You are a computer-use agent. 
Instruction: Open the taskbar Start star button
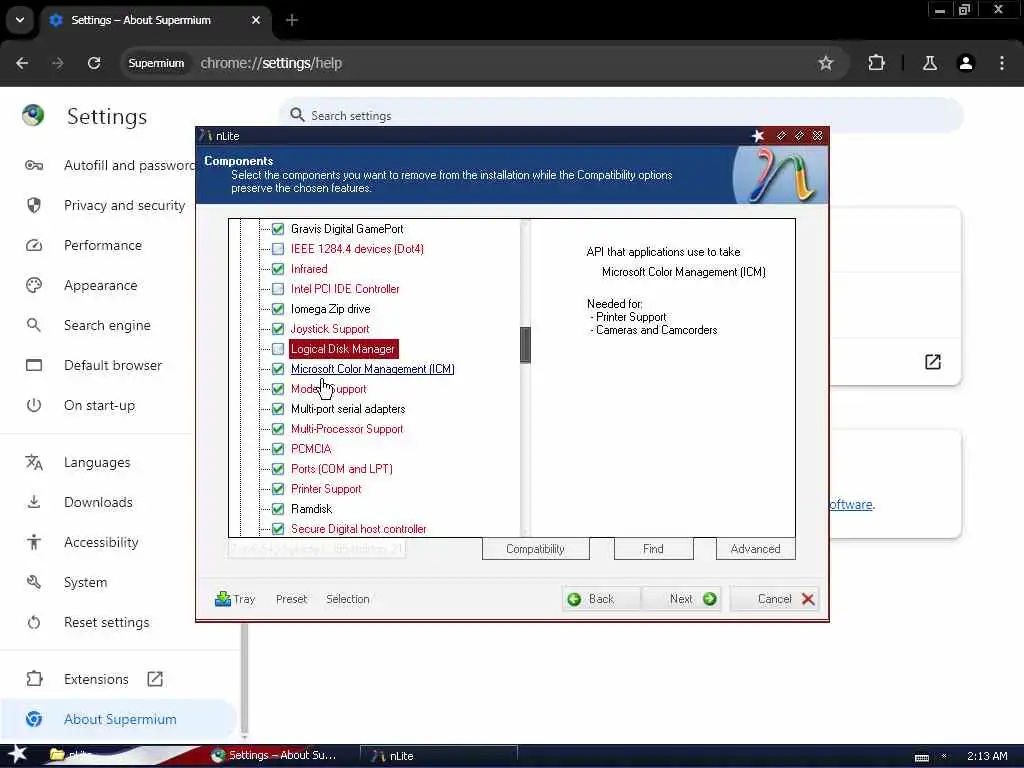[x=17, y=754]
